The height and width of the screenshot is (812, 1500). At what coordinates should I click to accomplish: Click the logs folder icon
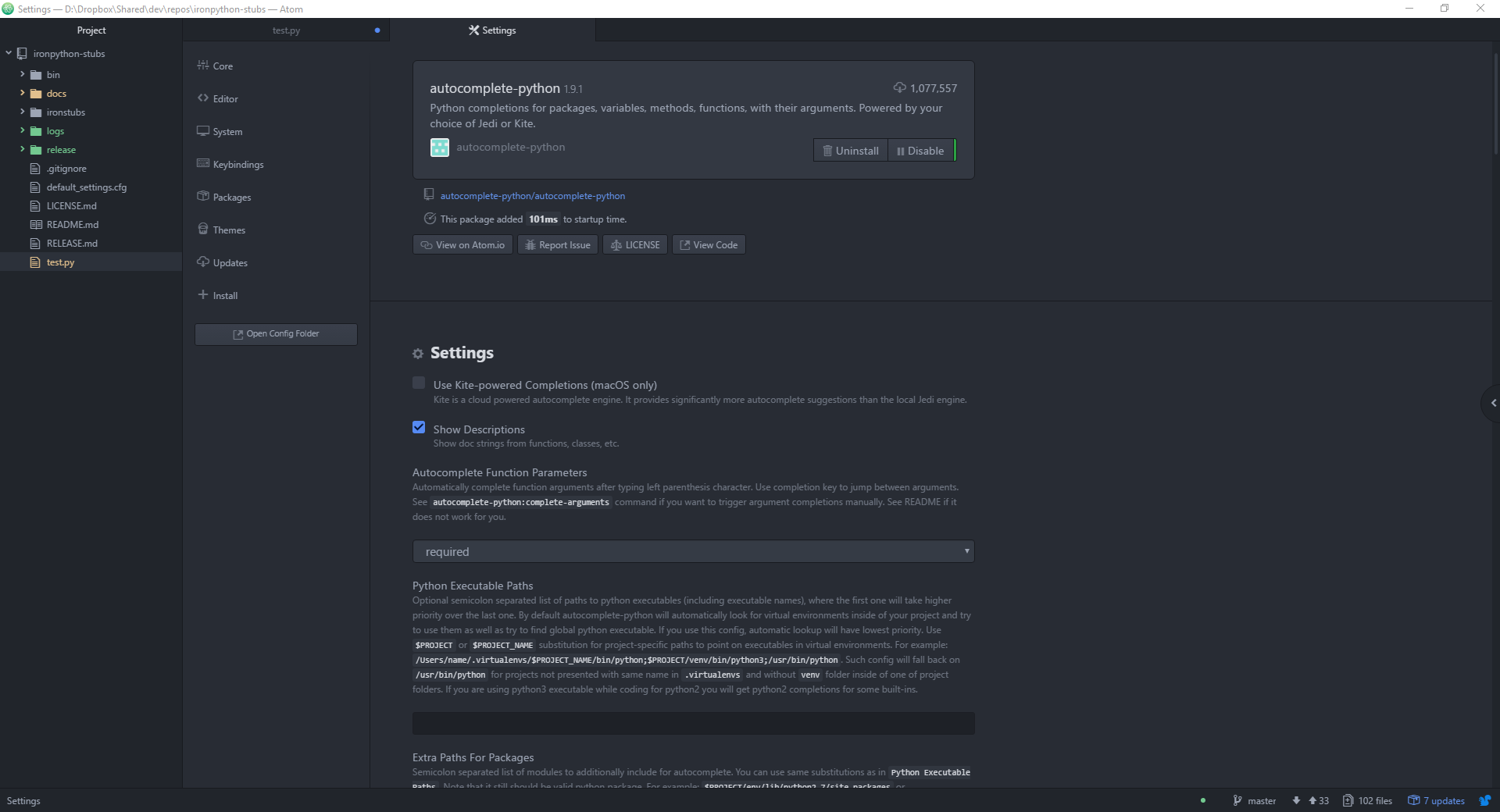35,131
